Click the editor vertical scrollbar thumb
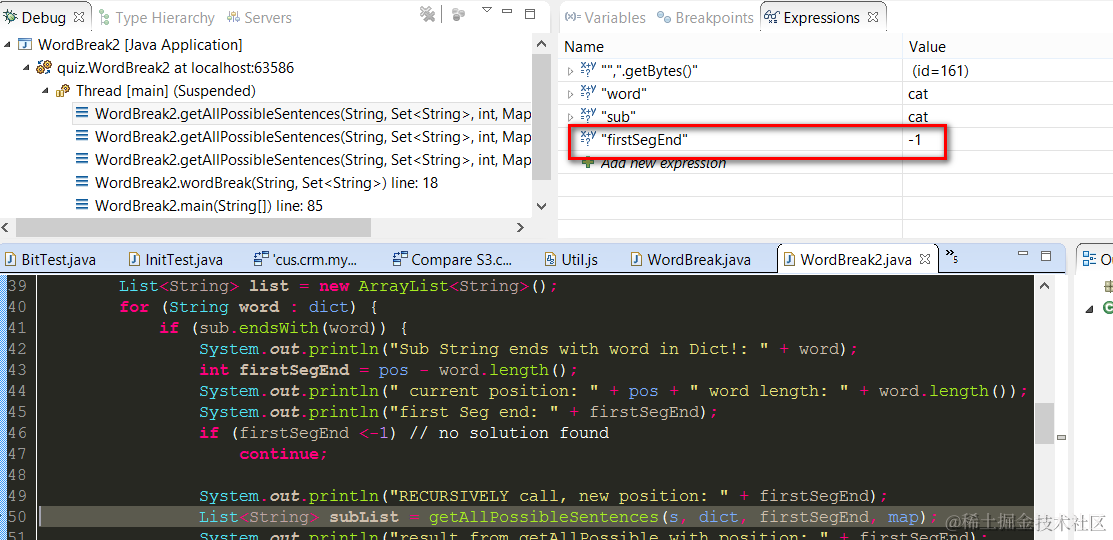Image resolution: width=1113 pixels, height=540 pixels. [x=1042, y=424]
